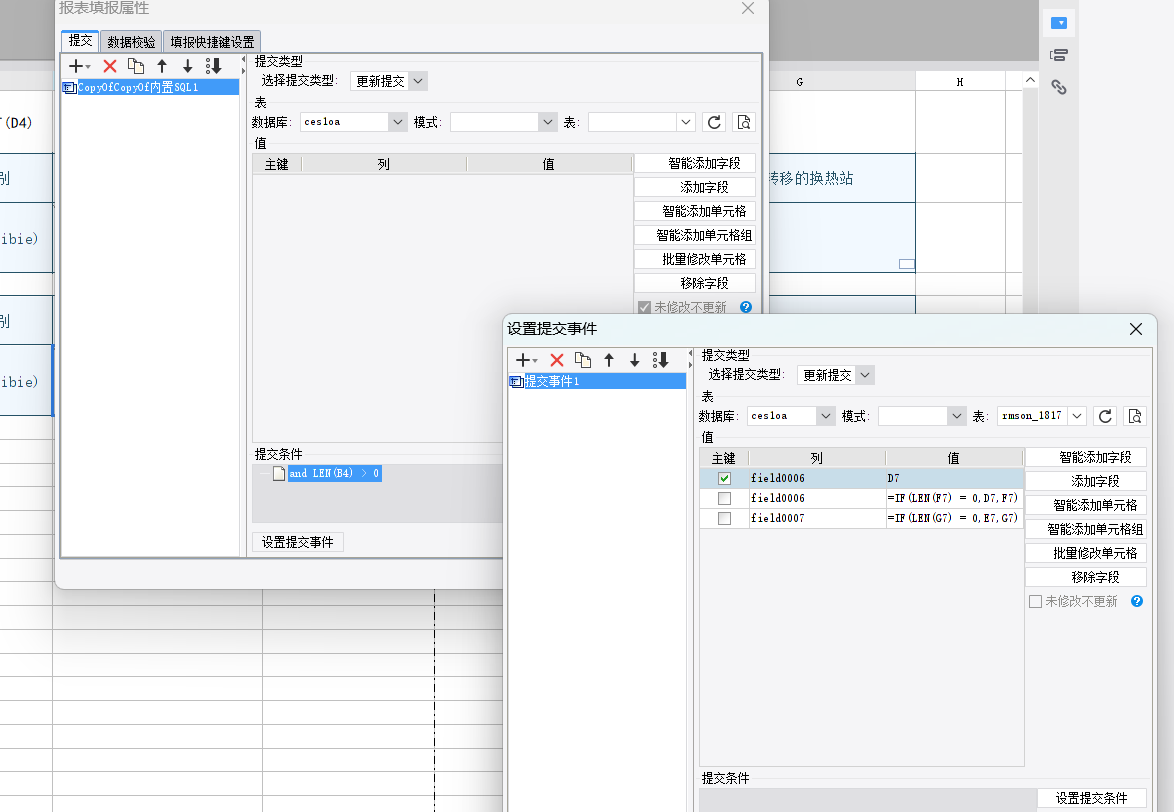Screen dimensions: 1174x812
Task: Click the 设置提交条件 button
Action: [1092, 799]
